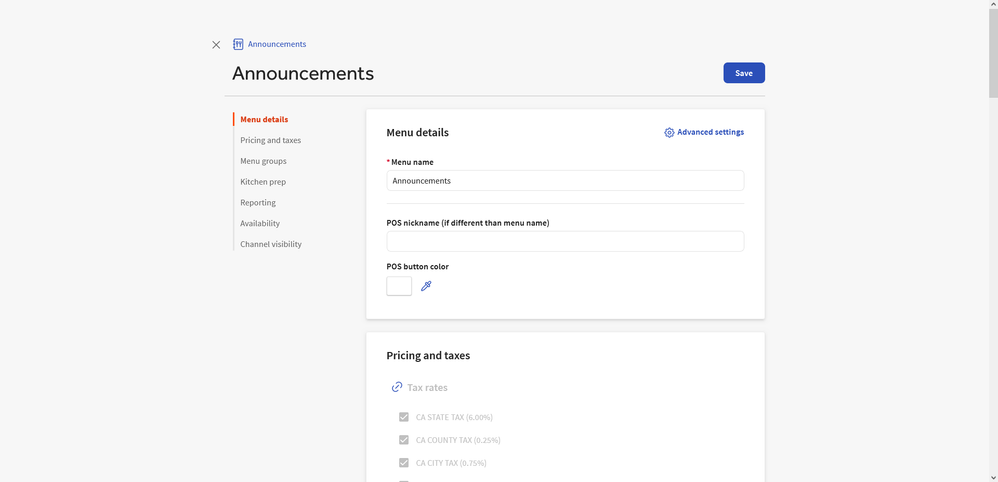
Task: Select Menu details in the sidebar
Action: point(264,120)
